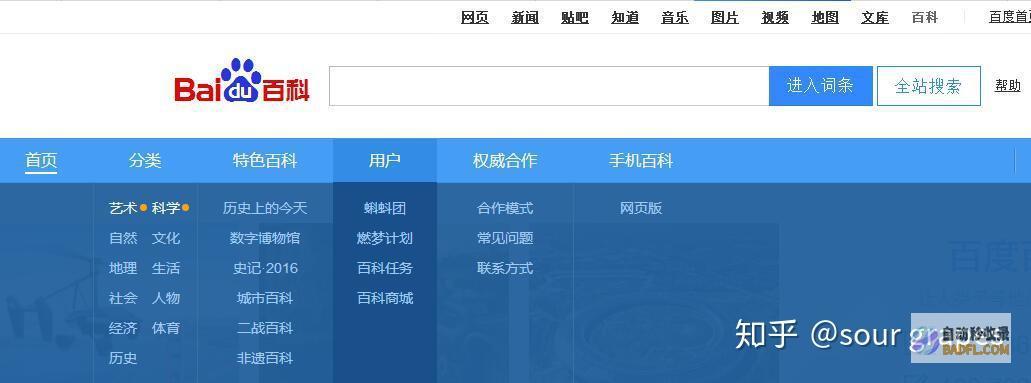Open 地图 in top navigation
The width and height of the screenshot is (1031, 383).
[825, 18]
